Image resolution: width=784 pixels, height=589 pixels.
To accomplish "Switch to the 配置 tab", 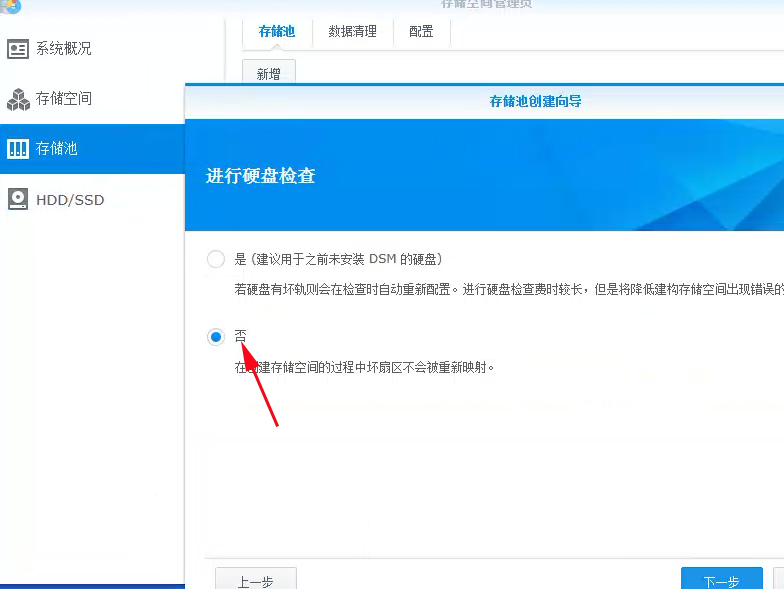I will point(421,32).
